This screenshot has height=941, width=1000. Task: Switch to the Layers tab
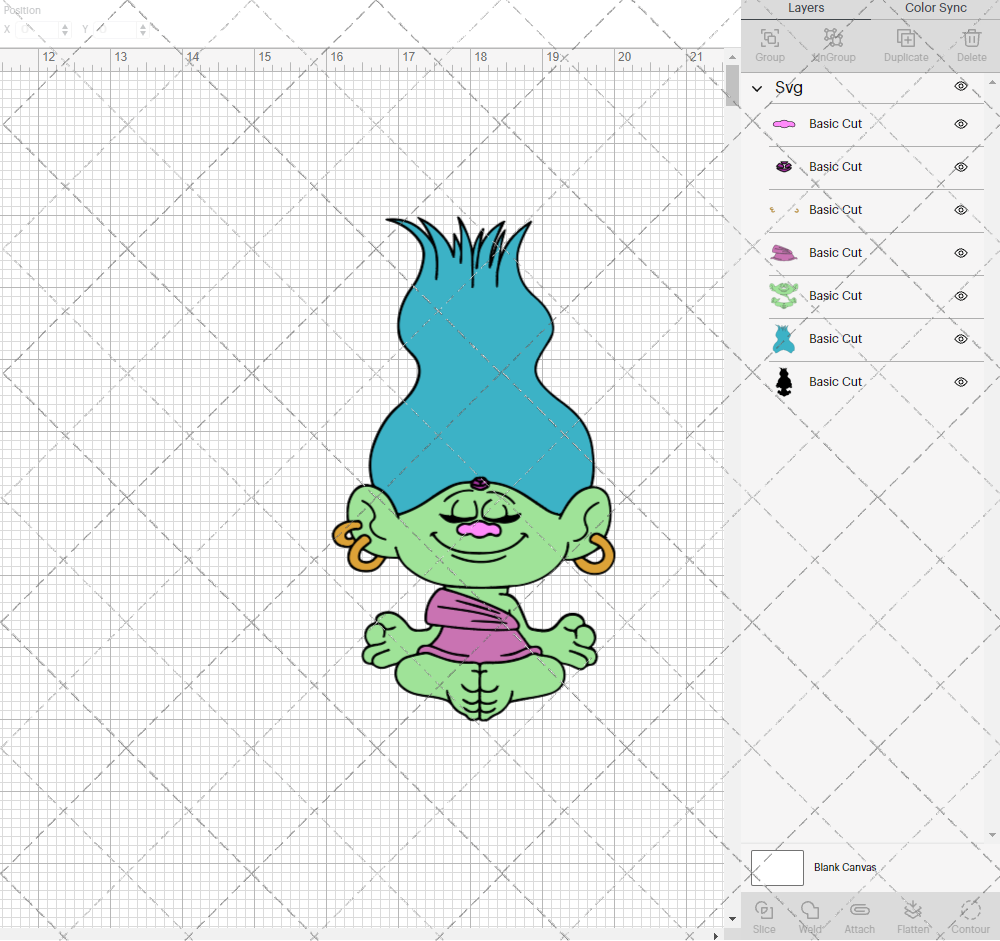pos(805,8)
